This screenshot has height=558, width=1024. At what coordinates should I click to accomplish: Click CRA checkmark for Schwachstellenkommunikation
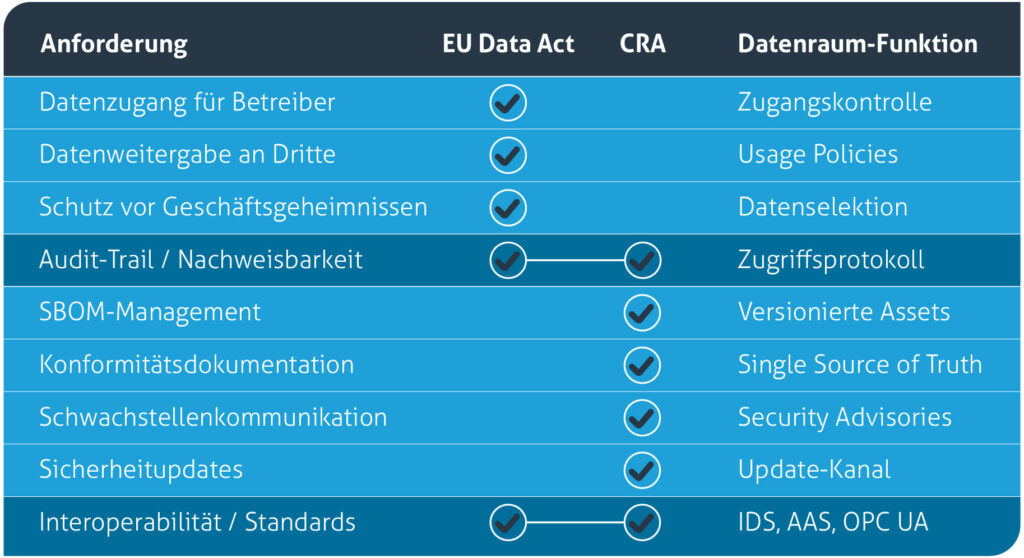pyautogui.click(x=642, y=418)
